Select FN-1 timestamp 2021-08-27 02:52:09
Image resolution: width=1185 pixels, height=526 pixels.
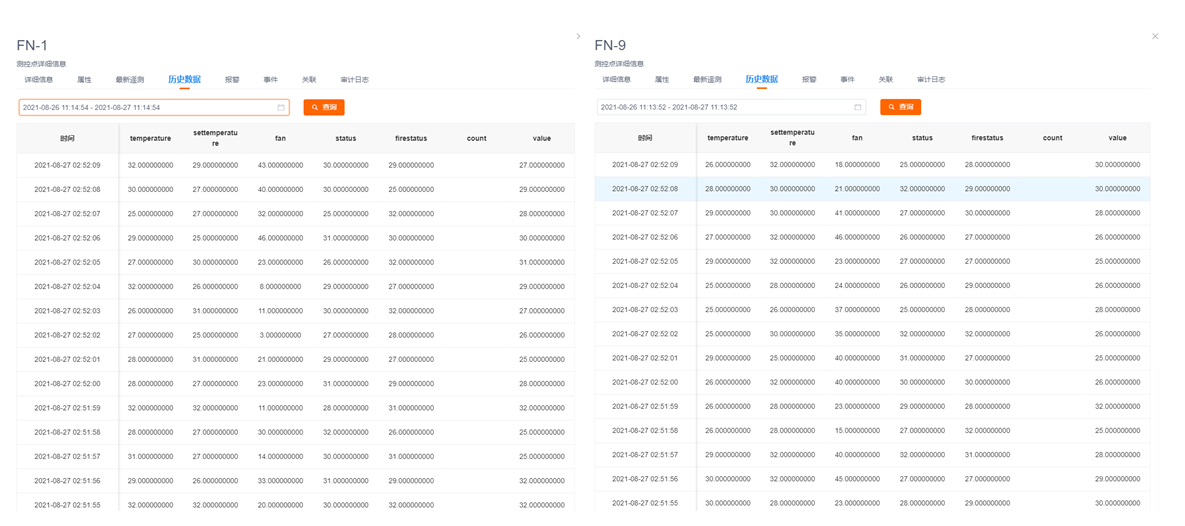(68, 166)
